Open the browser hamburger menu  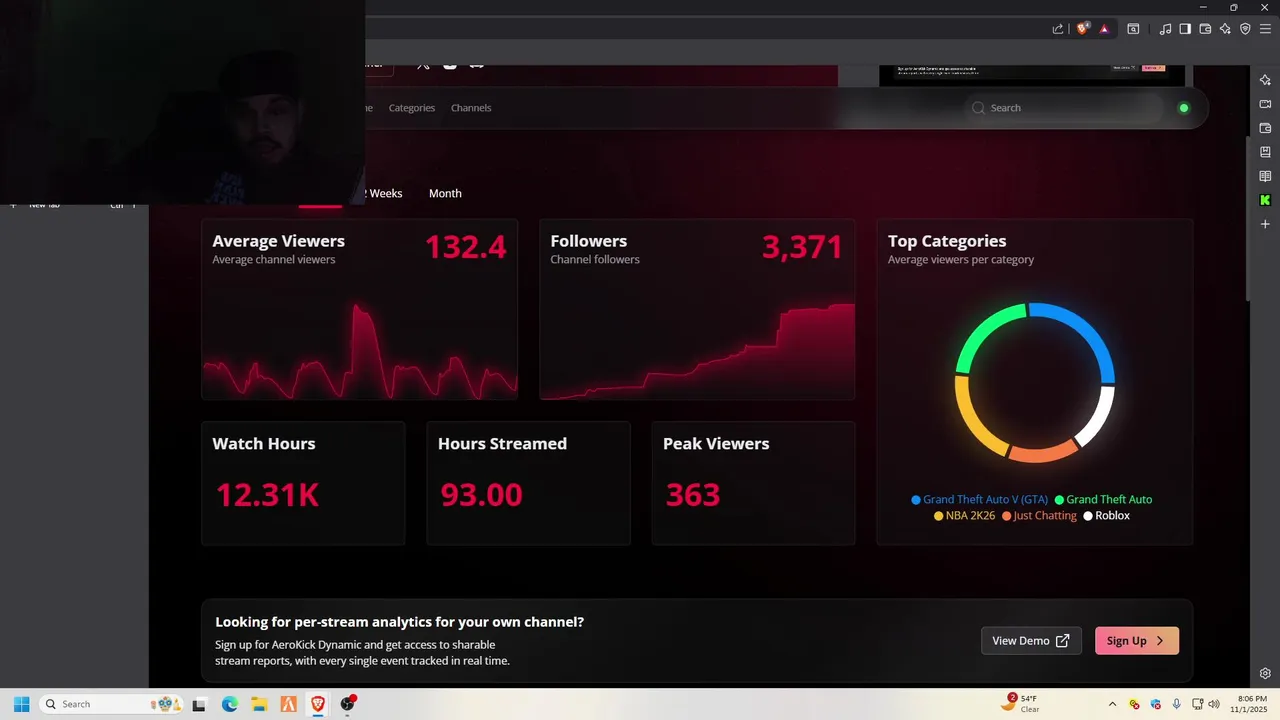1265,29
